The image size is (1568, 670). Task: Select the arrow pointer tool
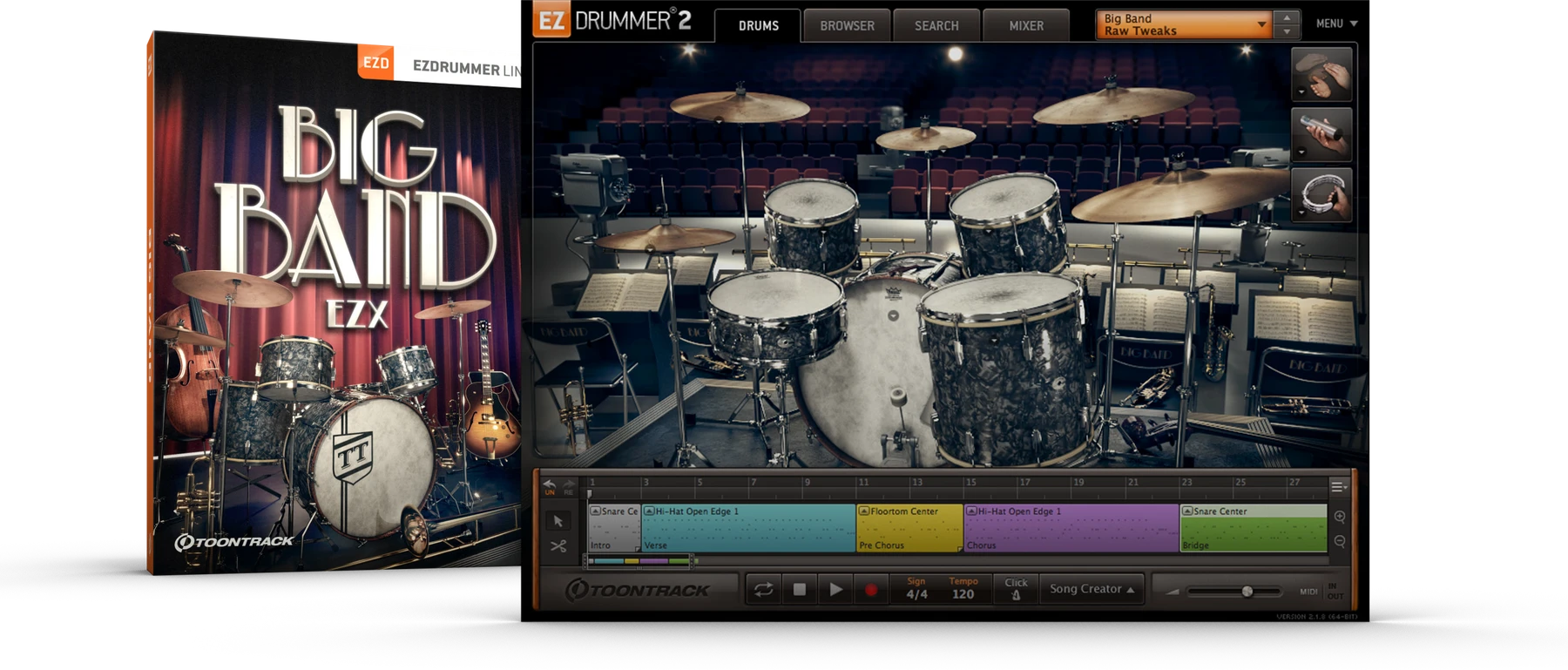tap(558, 521)
